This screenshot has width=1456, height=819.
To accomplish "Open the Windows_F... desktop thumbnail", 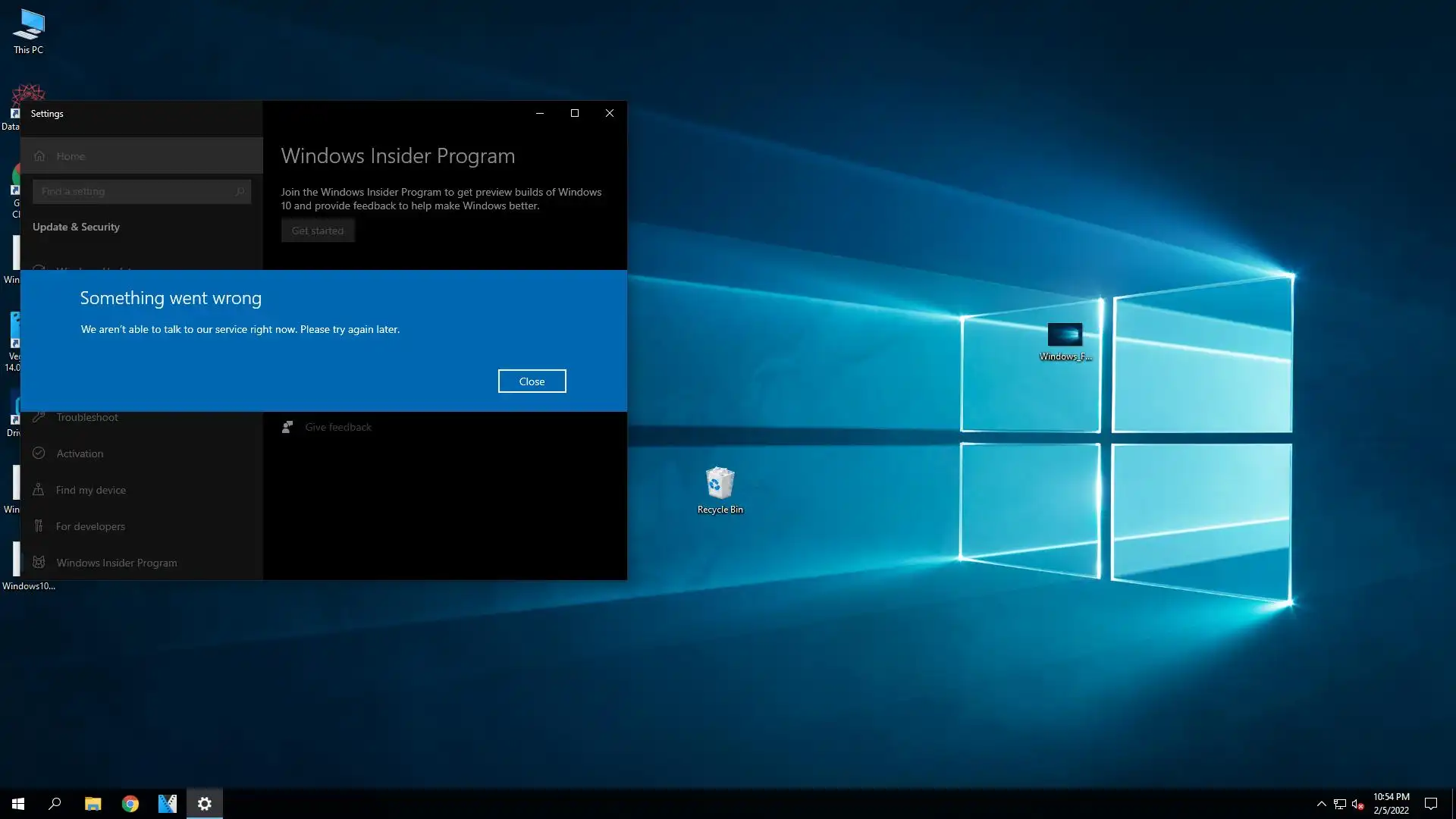I will [1065, 336].
